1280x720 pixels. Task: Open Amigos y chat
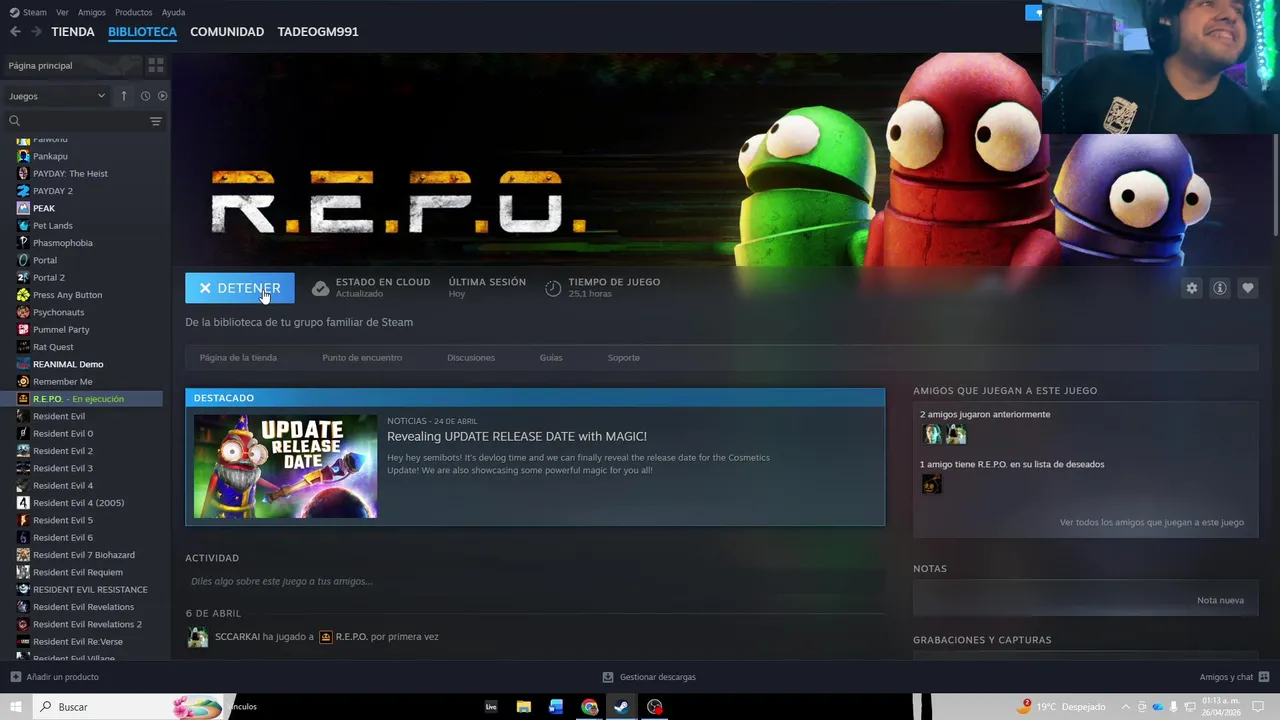[1232, 677]
